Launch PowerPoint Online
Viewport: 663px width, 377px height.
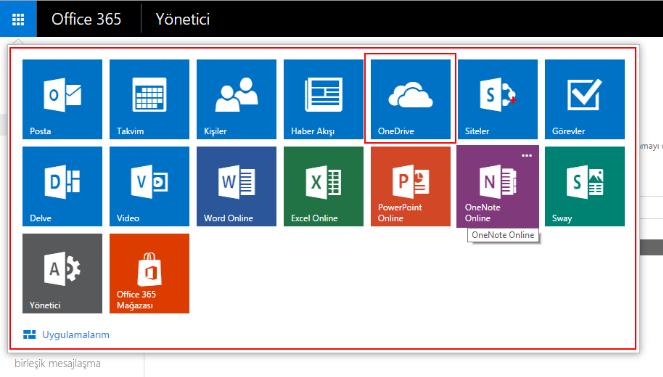click(x=411, y=186)
